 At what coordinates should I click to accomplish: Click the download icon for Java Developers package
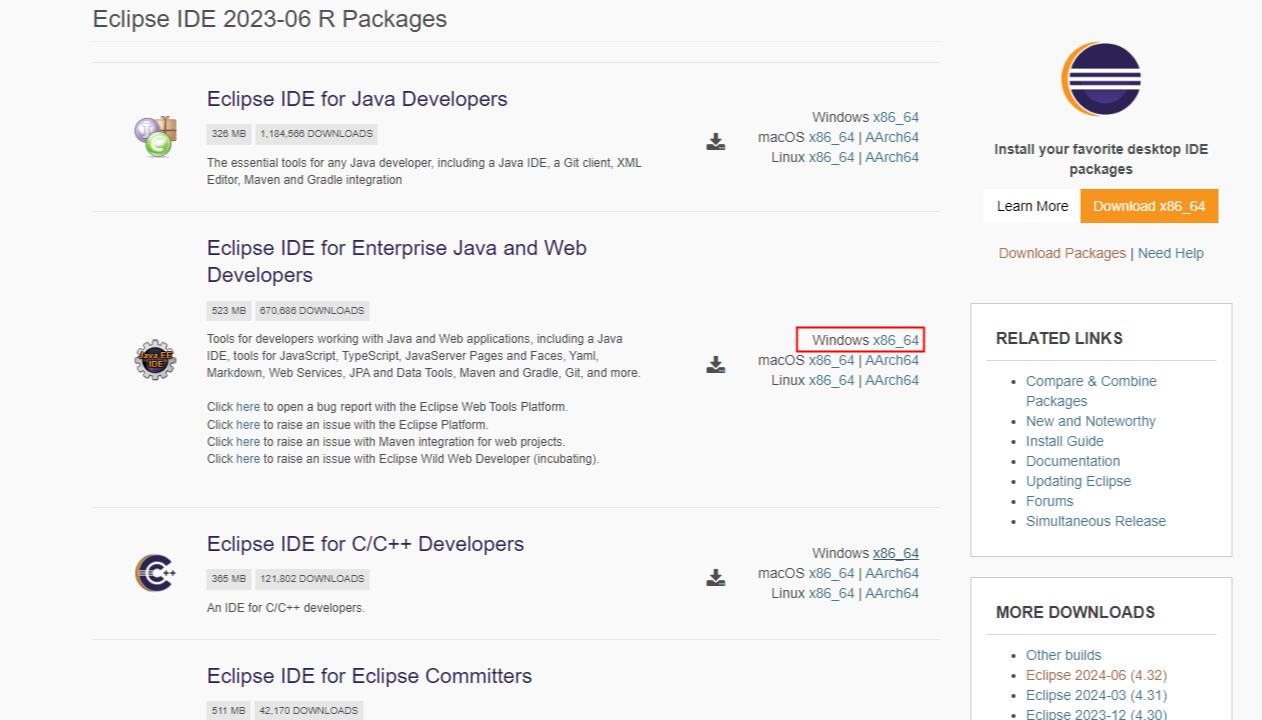[716, 141]
